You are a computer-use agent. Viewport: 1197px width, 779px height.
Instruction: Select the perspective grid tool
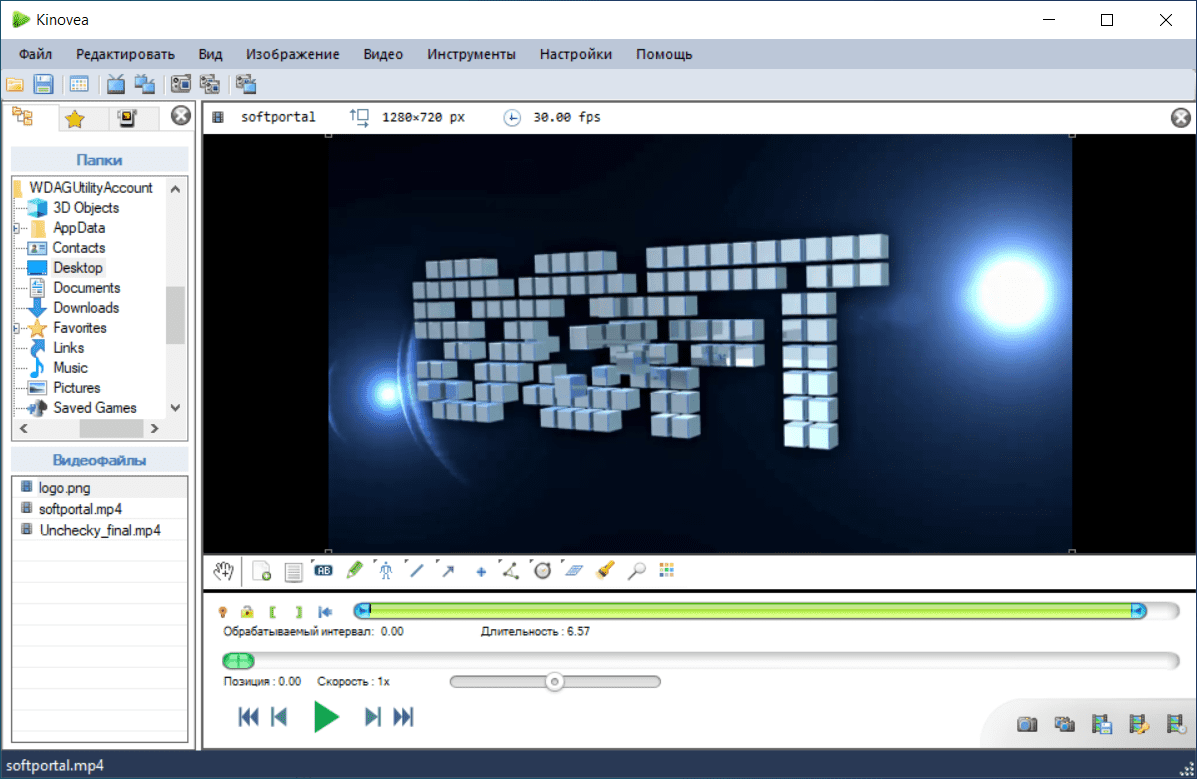(x=574, y=571)
